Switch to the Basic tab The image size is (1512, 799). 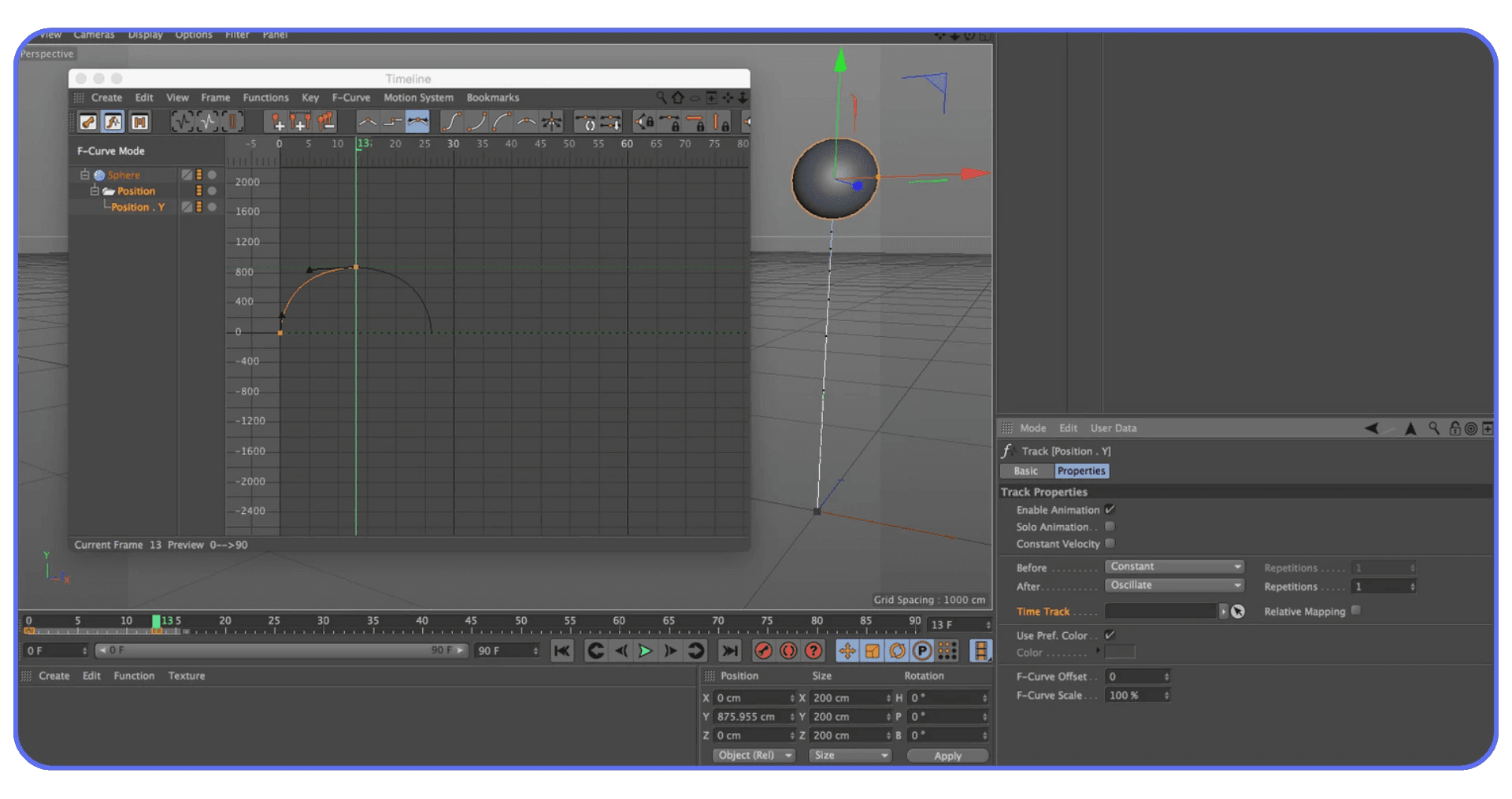pyautogui.click(x=1026, y=471)
